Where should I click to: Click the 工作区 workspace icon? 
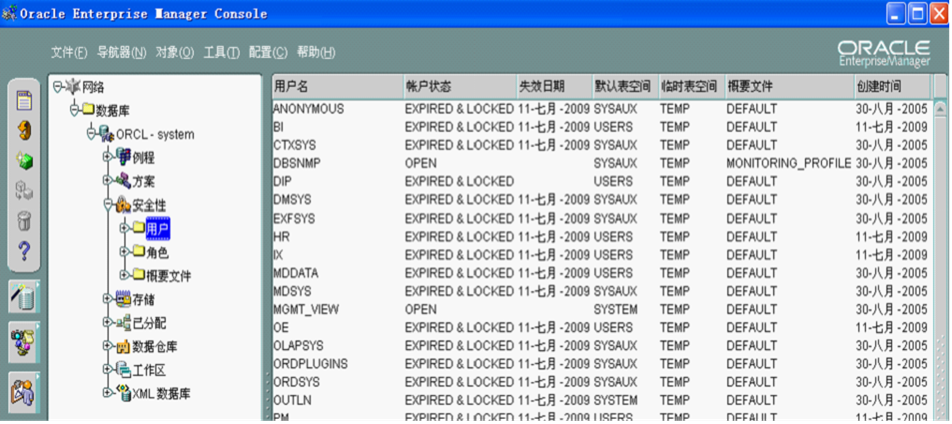(x=124, y=369)
